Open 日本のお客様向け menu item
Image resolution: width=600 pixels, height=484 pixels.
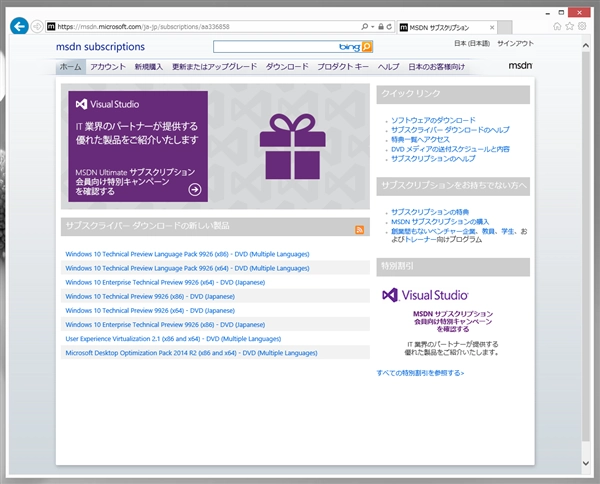coord(437,67)
